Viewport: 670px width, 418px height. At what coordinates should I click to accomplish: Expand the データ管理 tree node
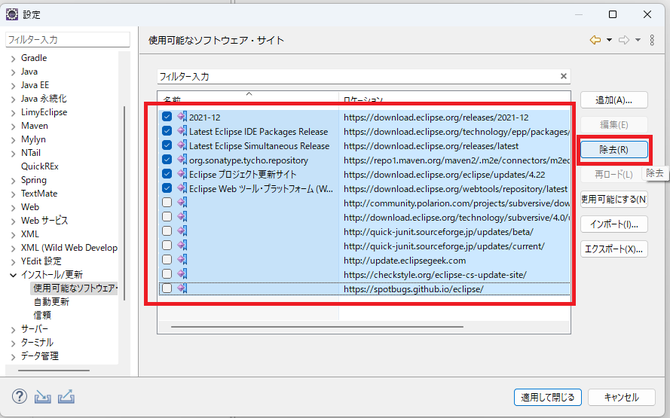13,357
